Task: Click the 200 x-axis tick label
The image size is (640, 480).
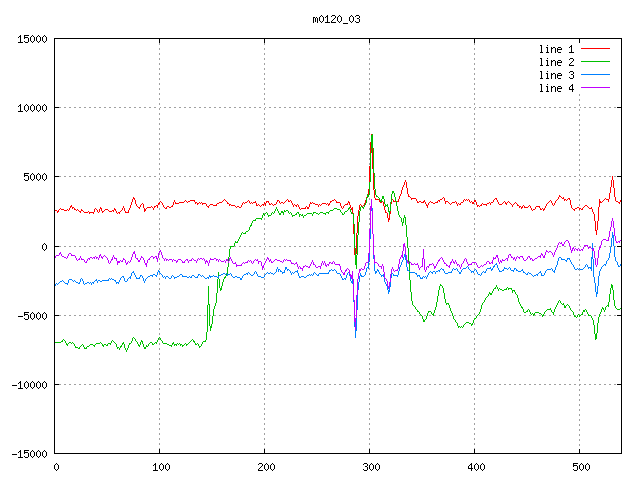Action: (265, 467)
